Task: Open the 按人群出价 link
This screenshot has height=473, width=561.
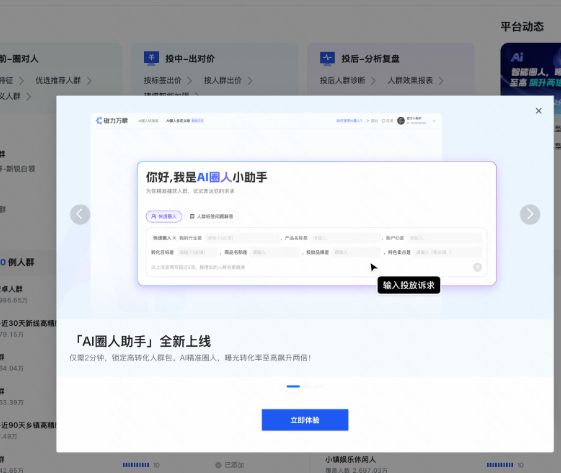Action: pos(223,81)
